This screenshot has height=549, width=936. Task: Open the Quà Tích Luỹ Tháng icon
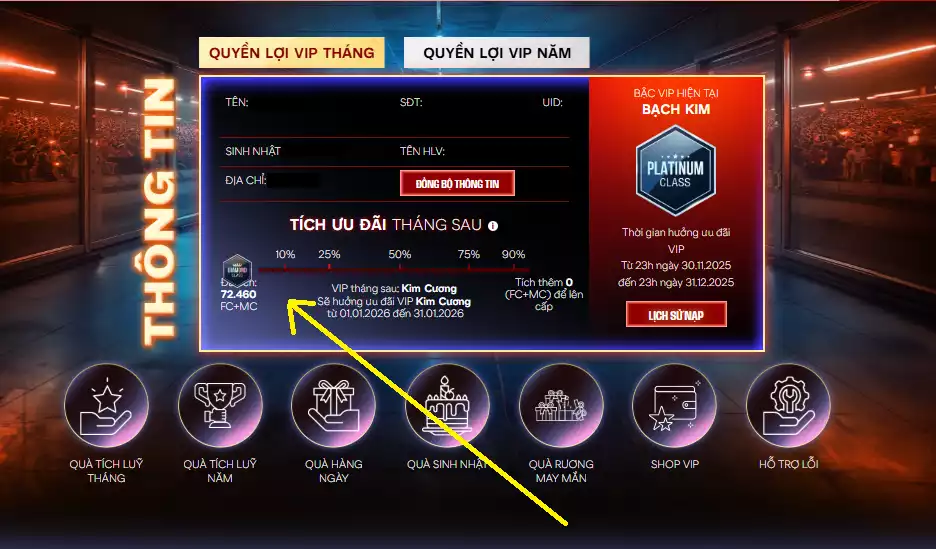(x=106, y=405)
